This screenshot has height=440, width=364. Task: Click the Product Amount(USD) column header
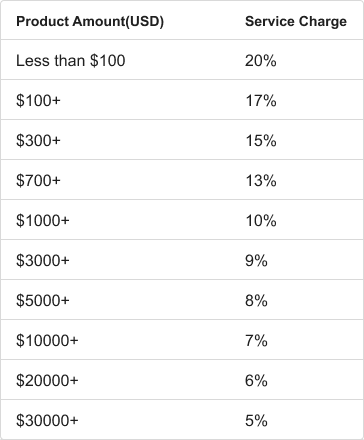click(x=90, y=21)
